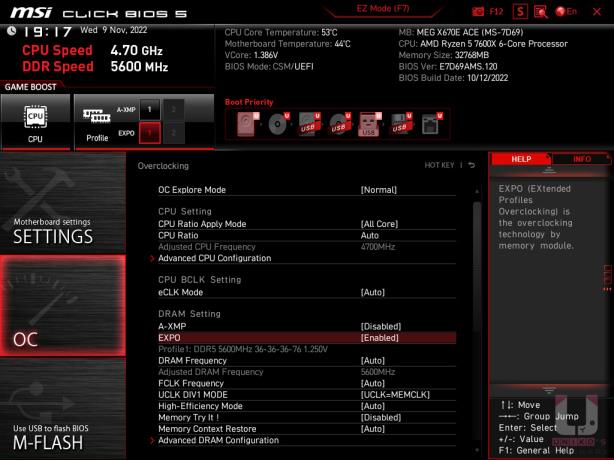Enable A-XMP profile 2

coord(173,109)
